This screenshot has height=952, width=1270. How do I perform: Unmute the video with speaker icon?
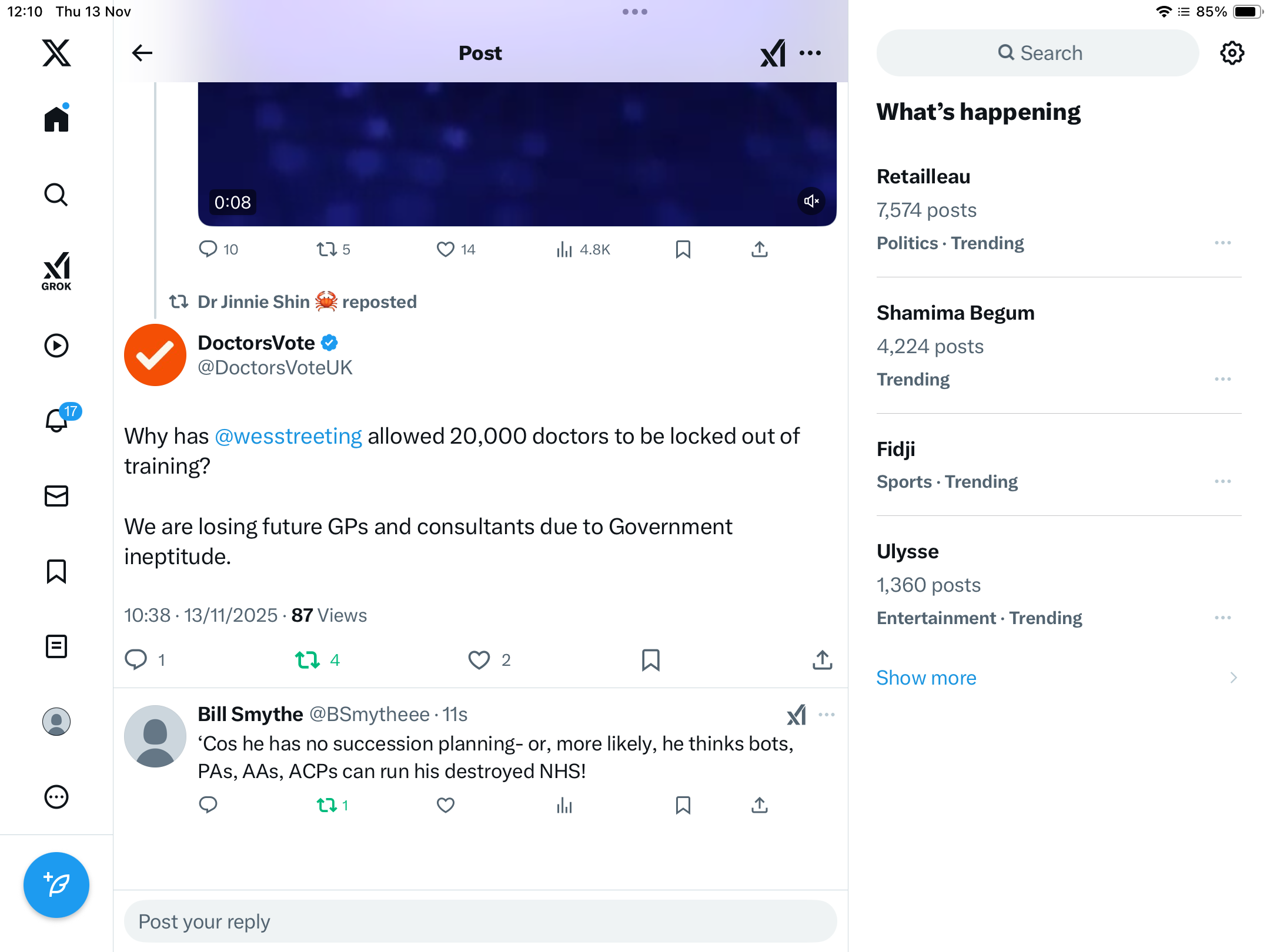[x=811, y=202]
